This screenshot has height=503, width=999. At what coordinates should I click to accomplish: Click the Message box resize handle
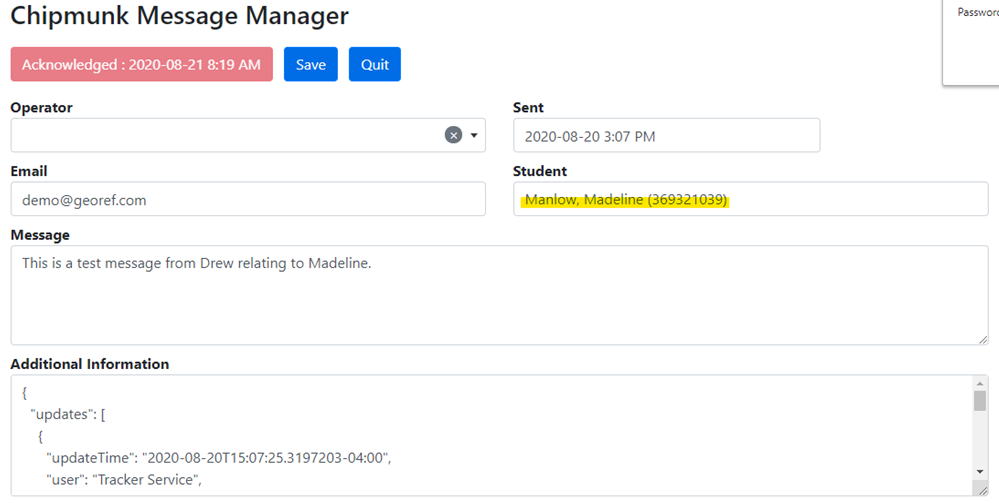pyautogui.click(x=982, y=339)
